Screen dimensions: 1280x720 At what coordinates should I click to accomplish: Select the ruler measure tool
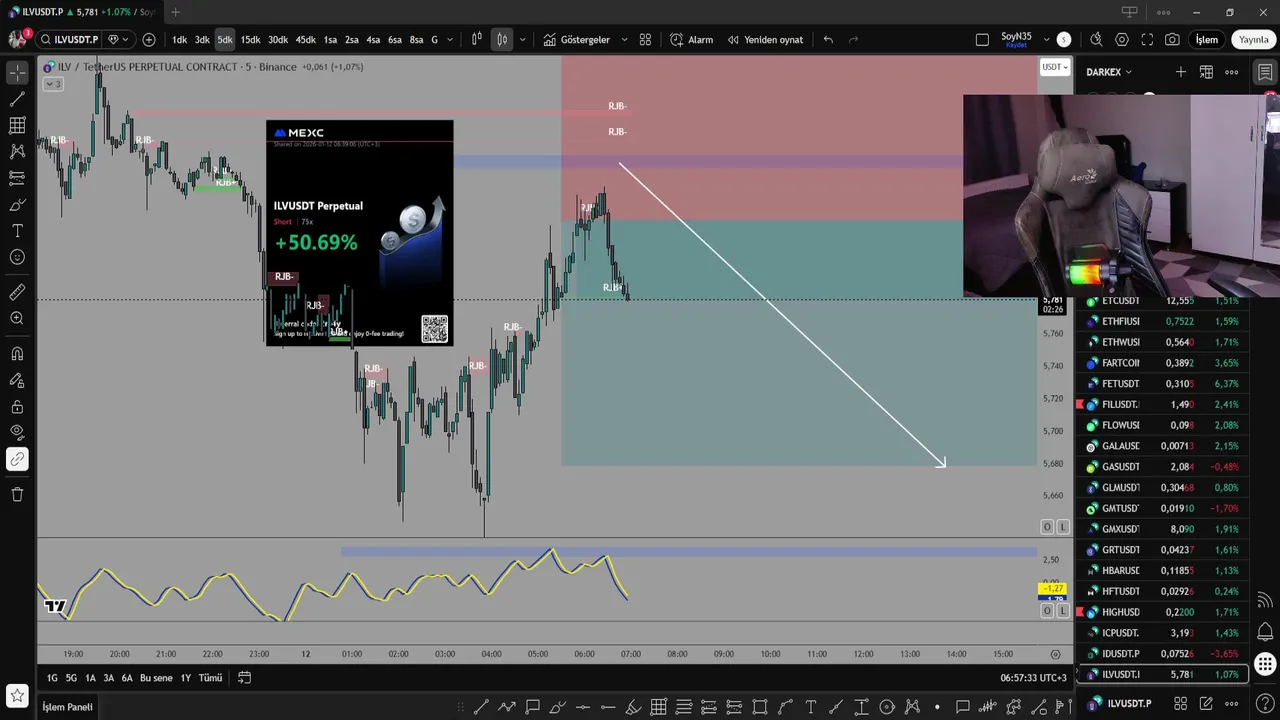click(17, 292)
